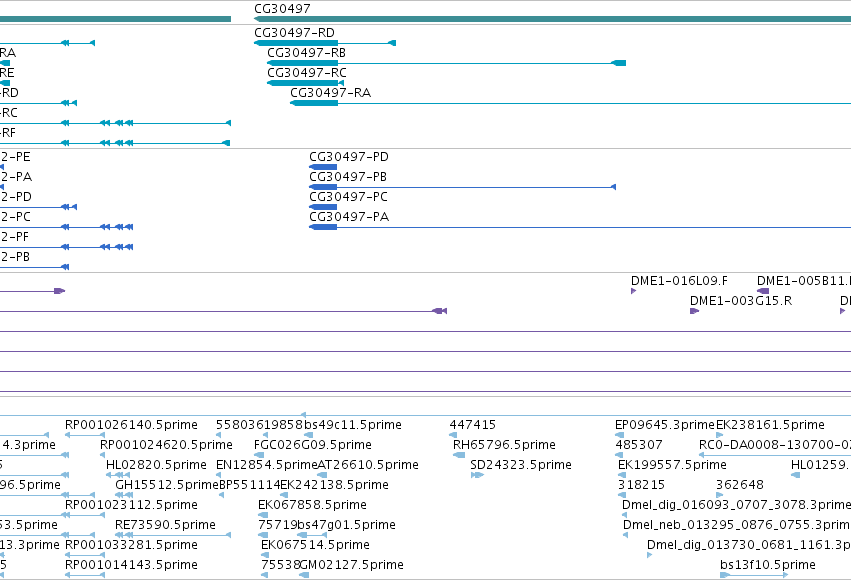
Task: Click the CG30497-PB coding segment bar
Action: tap(323, 187)
